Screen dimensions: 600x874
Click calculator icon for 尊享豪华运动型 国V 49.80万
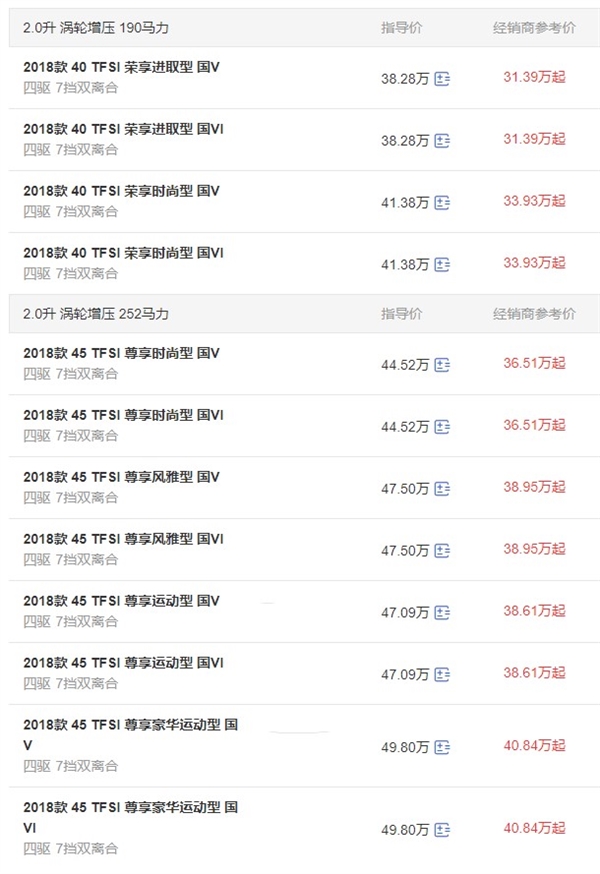tap(442, 747)
